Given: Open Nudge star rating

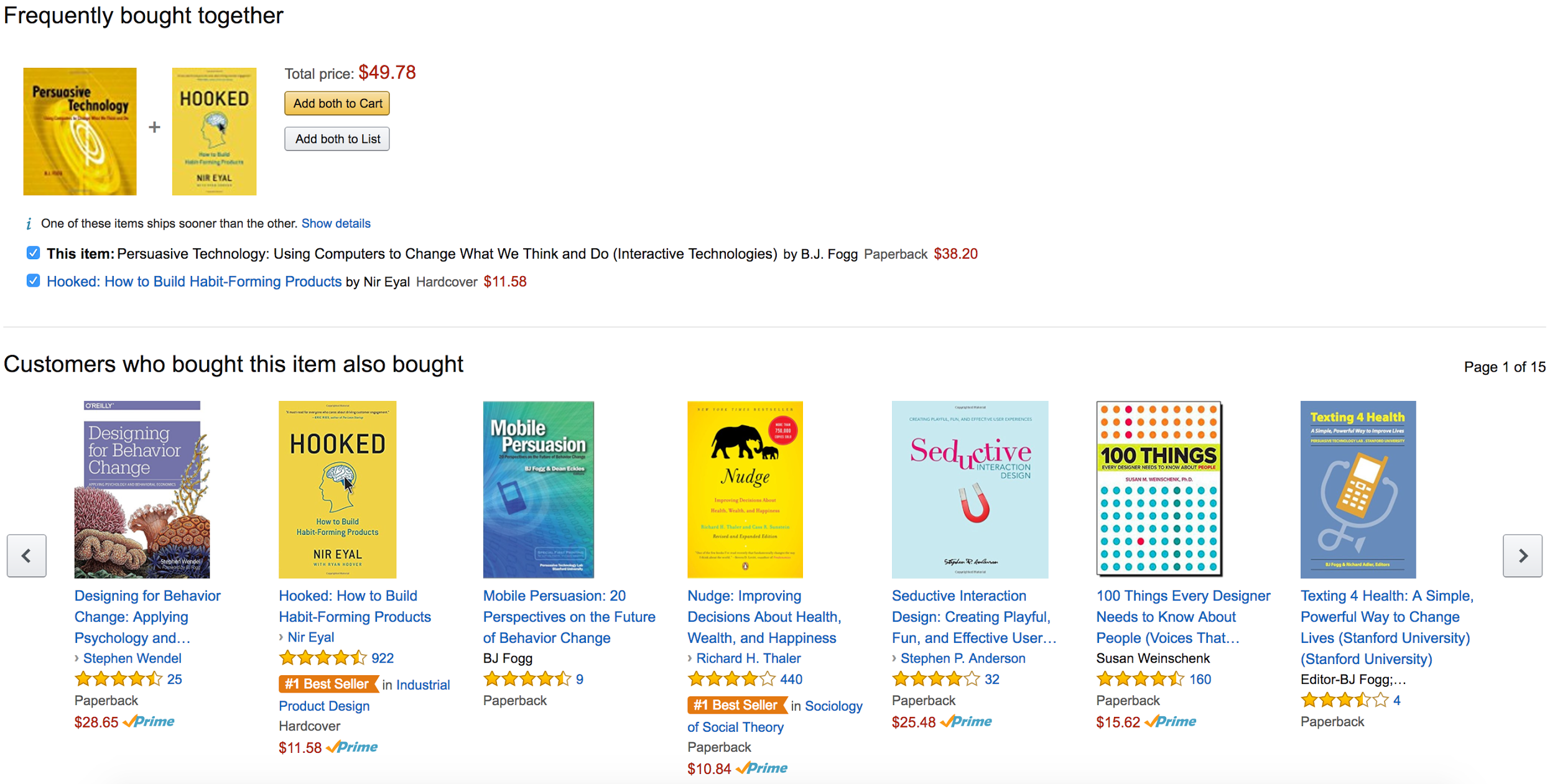Looking at the screenshot, I should [x=731, y=679].
